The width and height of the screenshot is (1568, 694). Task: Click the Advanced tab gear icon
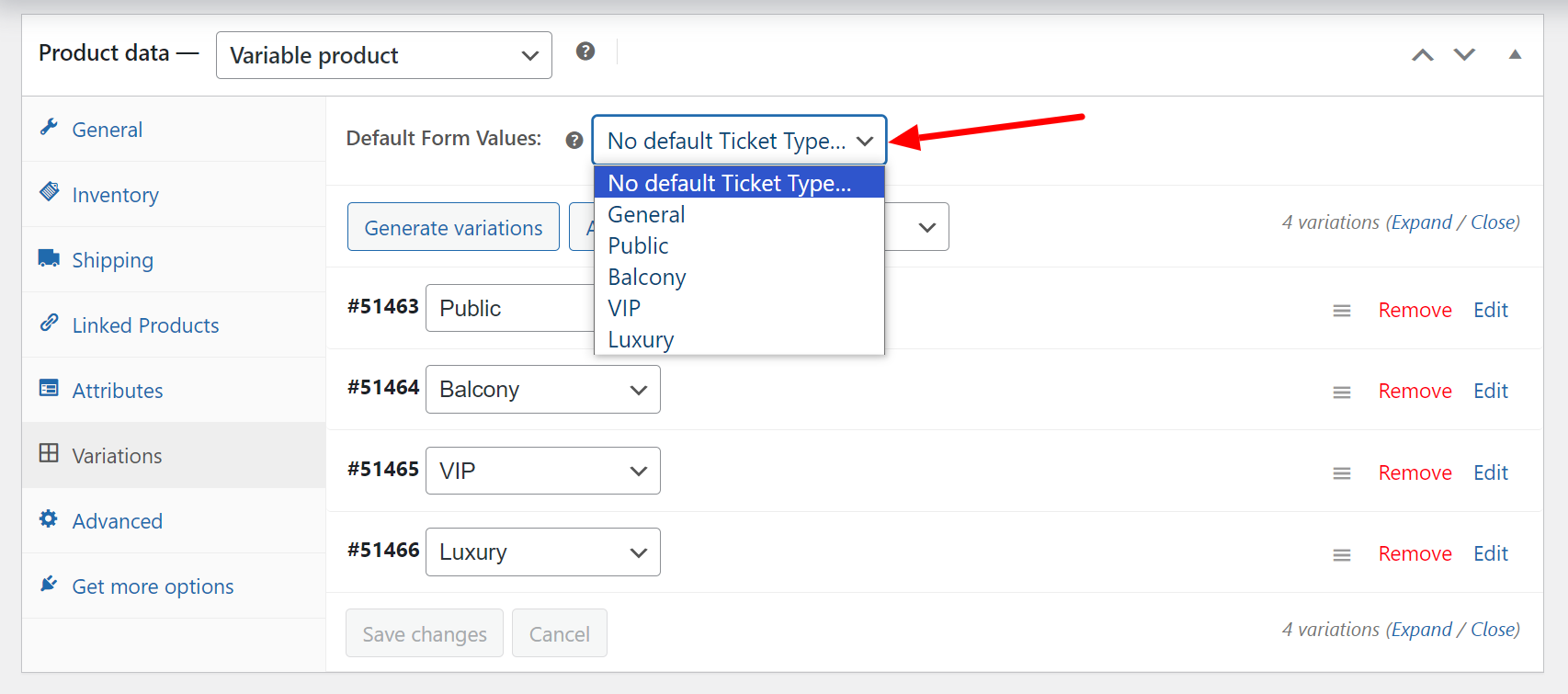(49, 518)
